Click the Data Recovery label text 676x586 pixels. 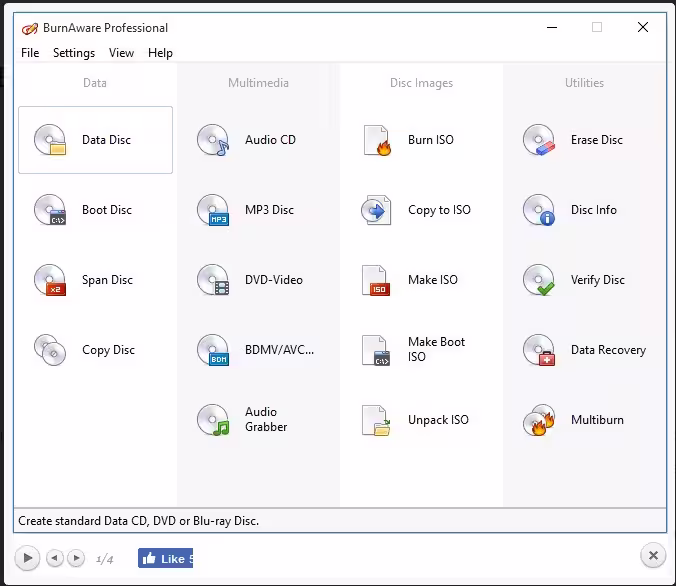(608, 350)
